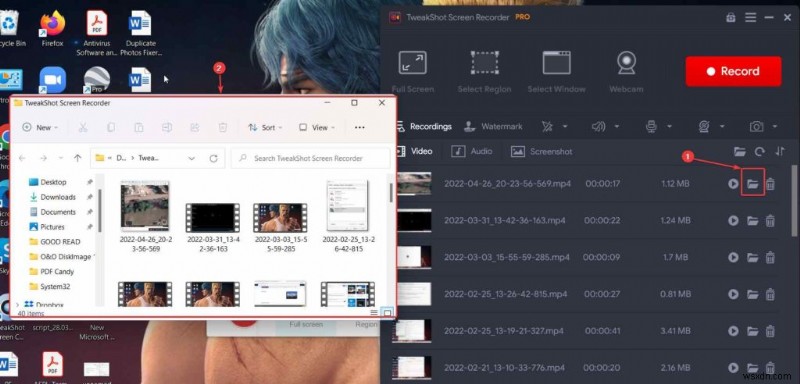
Task: Open file location of 2022-02-21_13-10-33-776.mp4
Action: point(753,368)
